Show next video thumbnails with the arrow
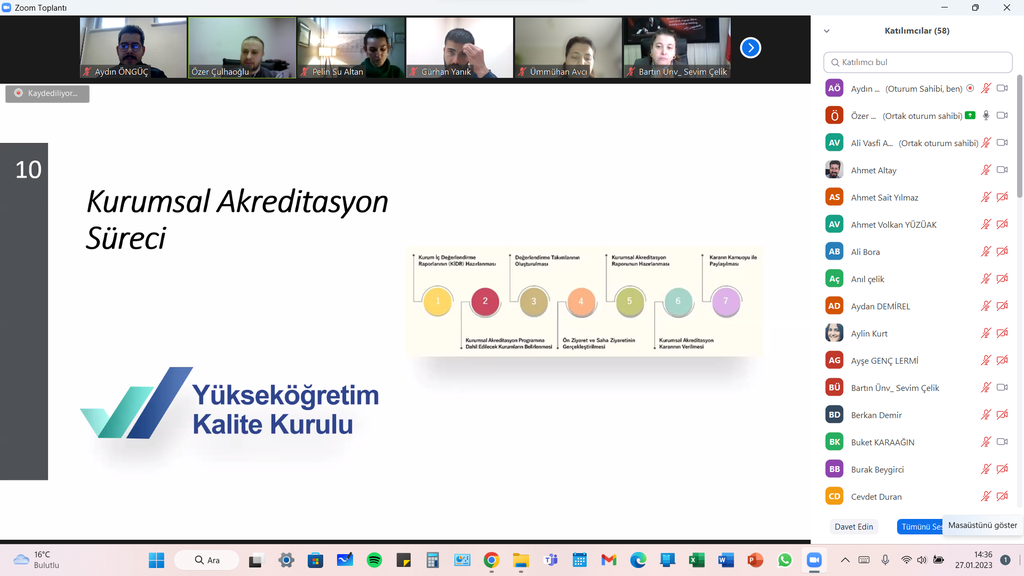The width and height of the screenshot is (1024, 576). click(x=750, y=47)
